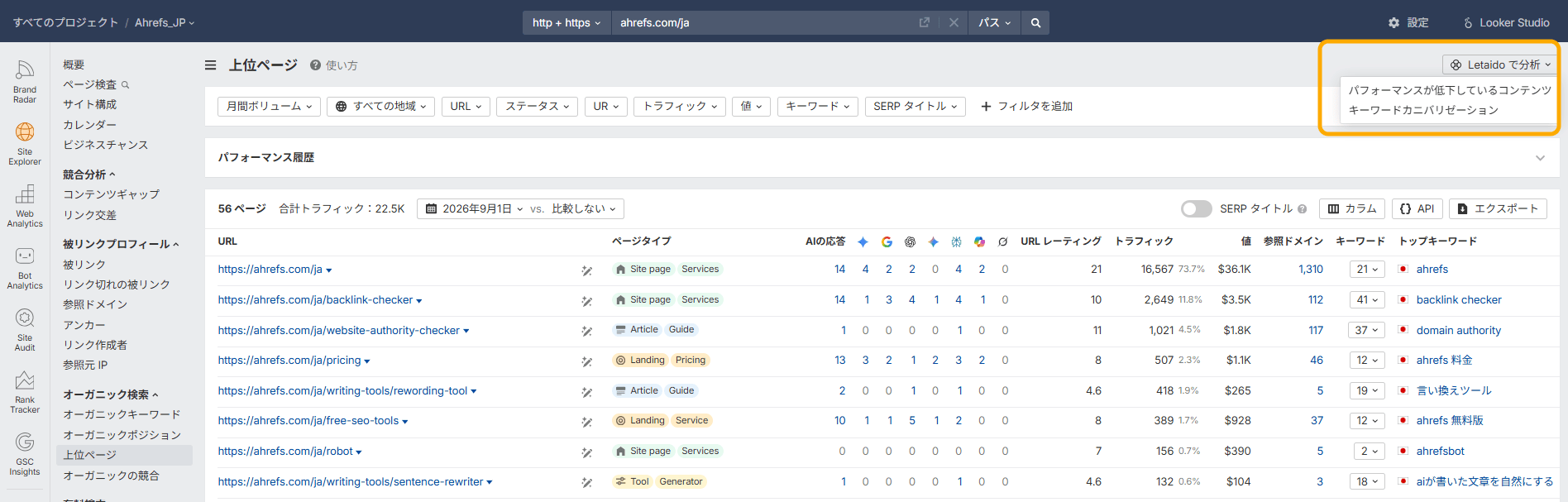Click the search magnifier button in top bar
Screen dimensions: 1568x502
click(x=1035, y=22)
